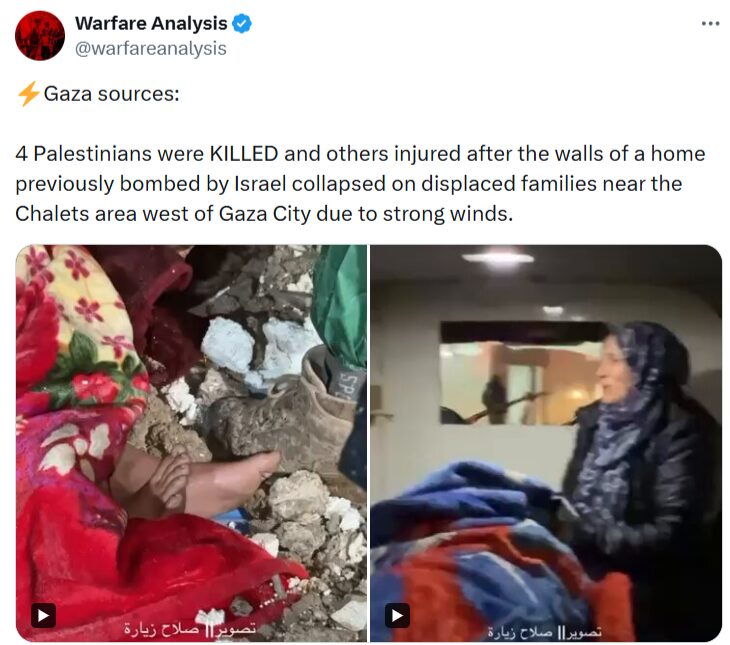The width and height of the screenshot is (730, 645).
Task: Open the three-dot more options menu
Action: tap(710, 24)
